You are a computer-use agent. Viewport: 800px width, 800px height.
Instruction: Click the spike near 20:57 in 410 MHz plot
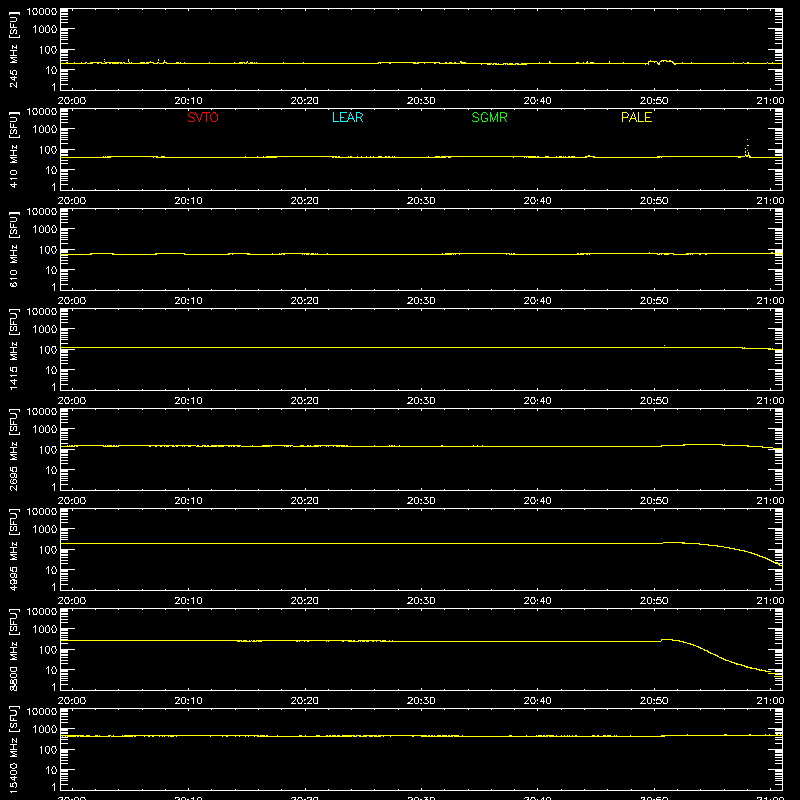click(747, 149)
